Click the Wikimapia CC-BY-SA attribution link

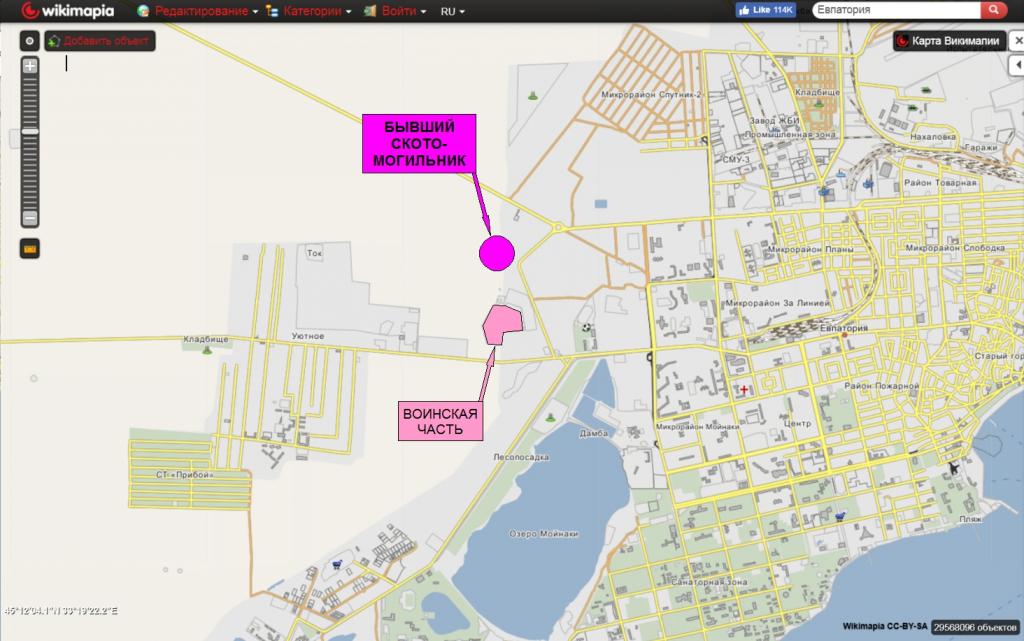(884, 626)
